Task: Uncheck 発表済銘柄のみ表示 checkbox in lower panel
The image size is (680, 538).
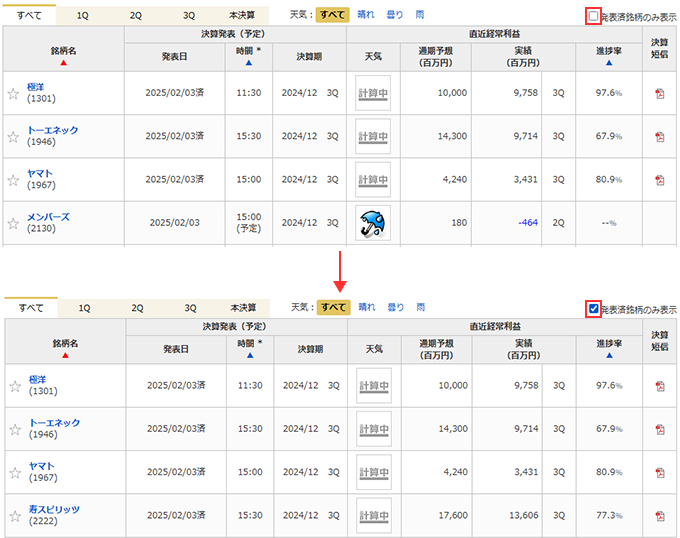Action: pos(593,309)
